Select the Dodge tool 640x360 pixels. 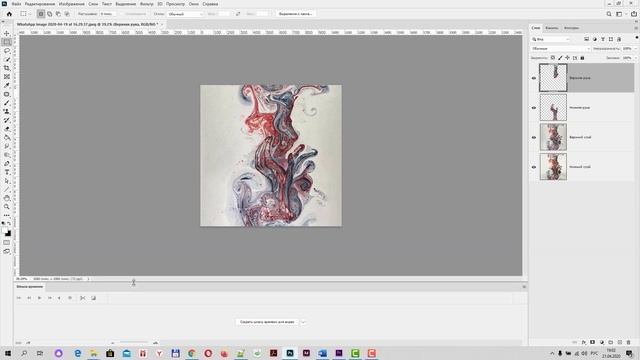[x=7, y=155]
